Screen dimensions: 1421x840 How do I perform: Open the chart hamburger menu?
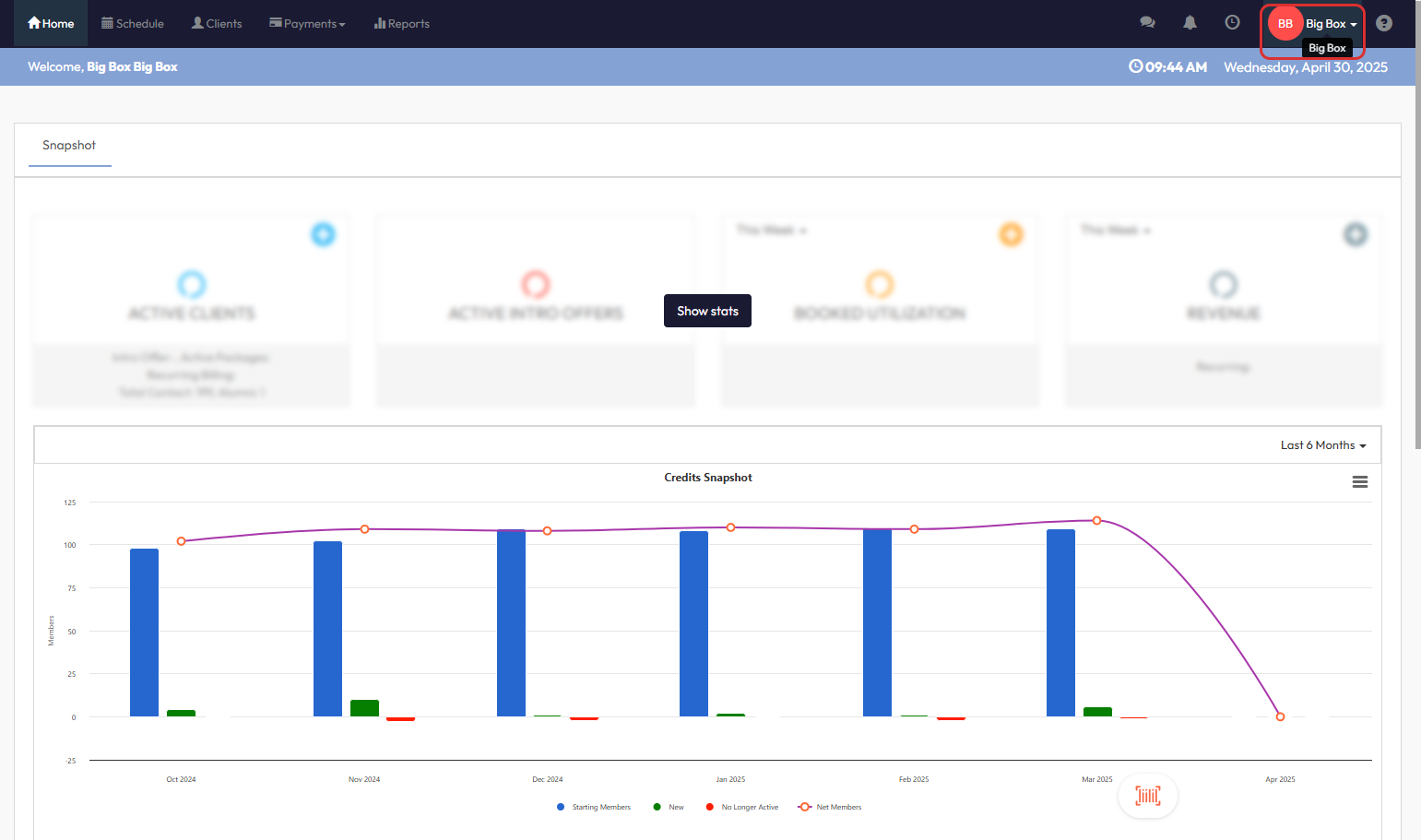(x=1359, y=482)
